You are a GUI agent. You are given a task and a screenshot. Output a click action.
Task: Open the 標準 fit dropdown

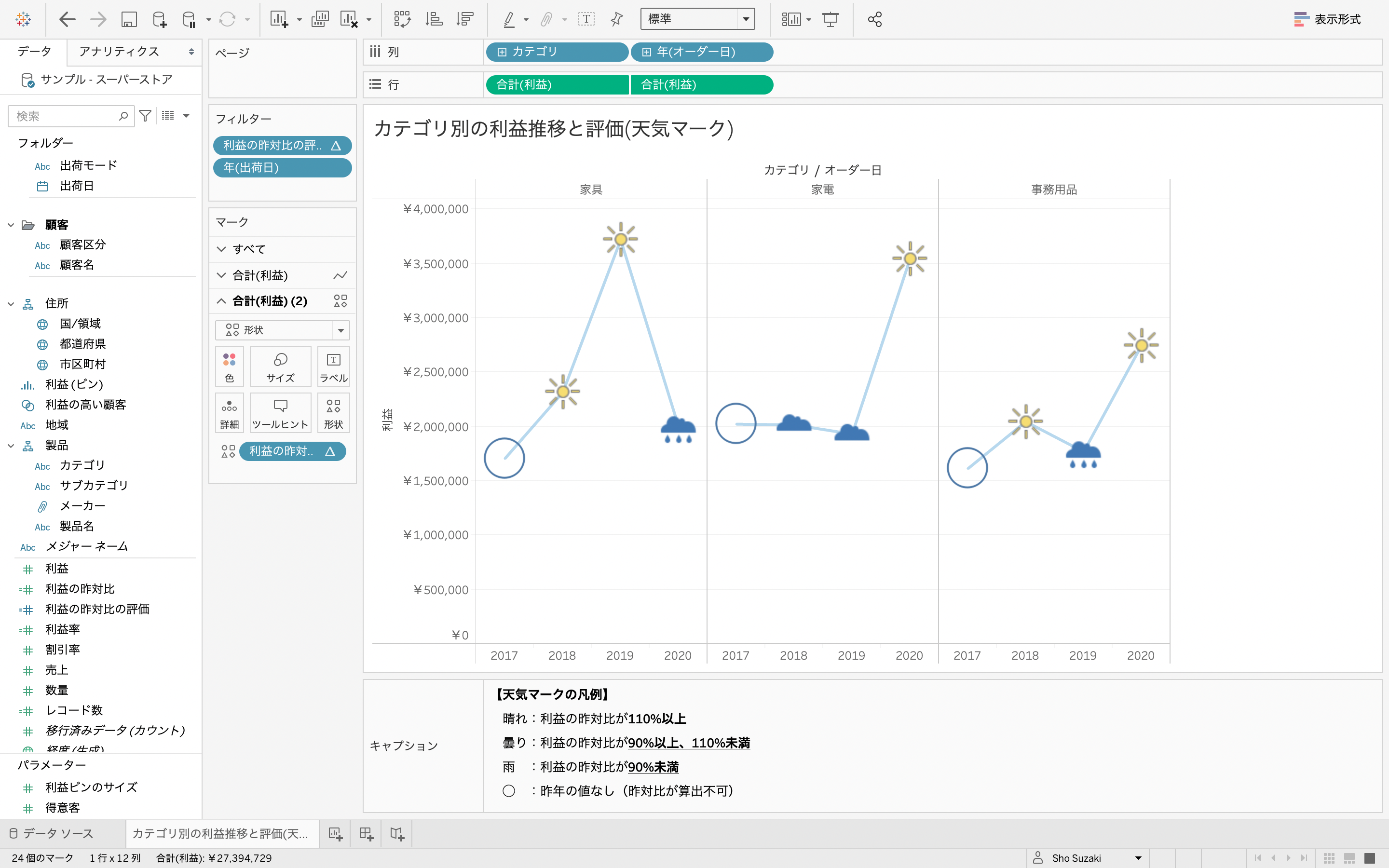click(x=745, y=19)
